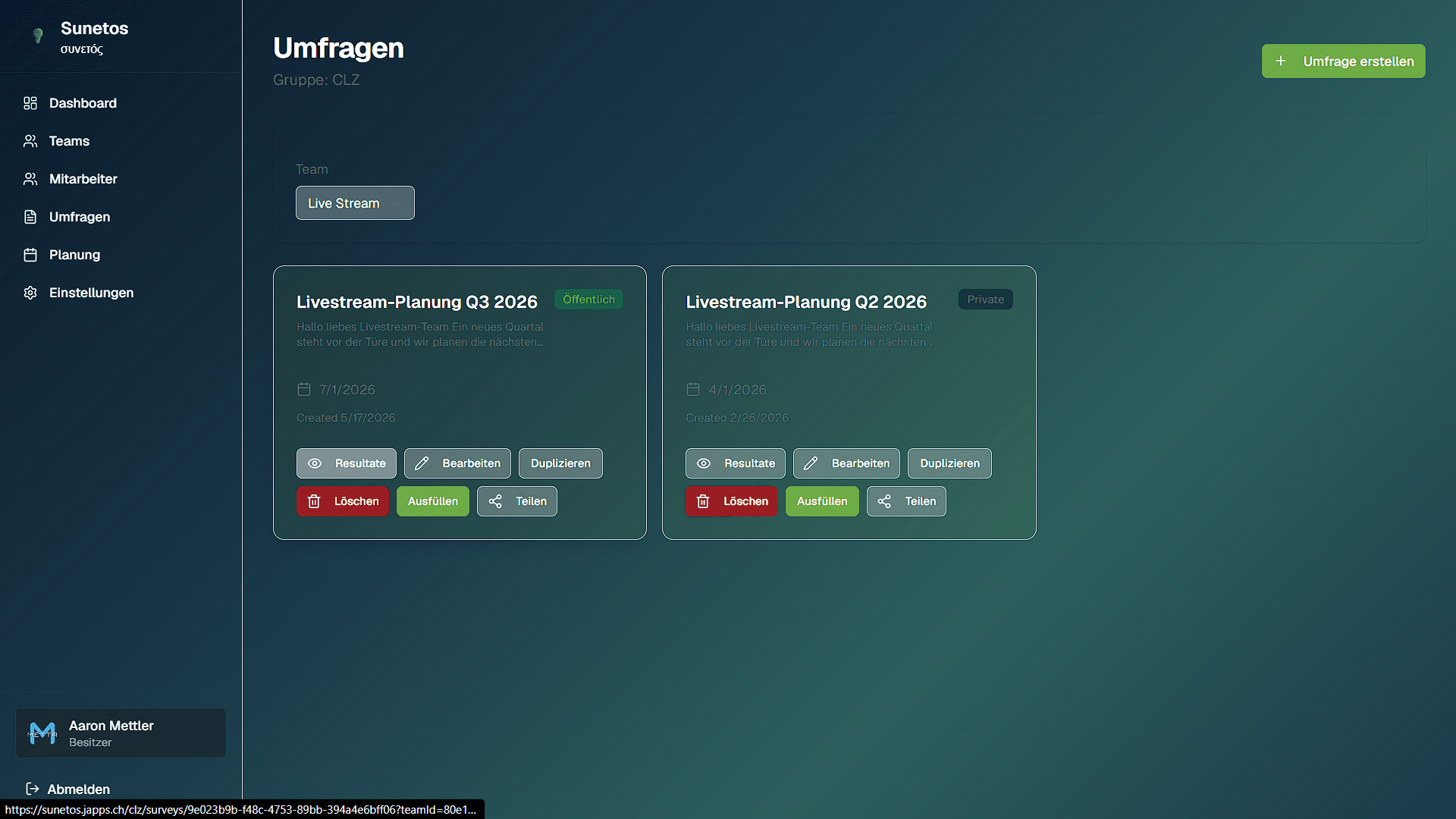This screenshot has width=1456, height=819.
Task: Click the pencil icon on Q3 2026 Bearbeiten
Action: click(422, 463)
